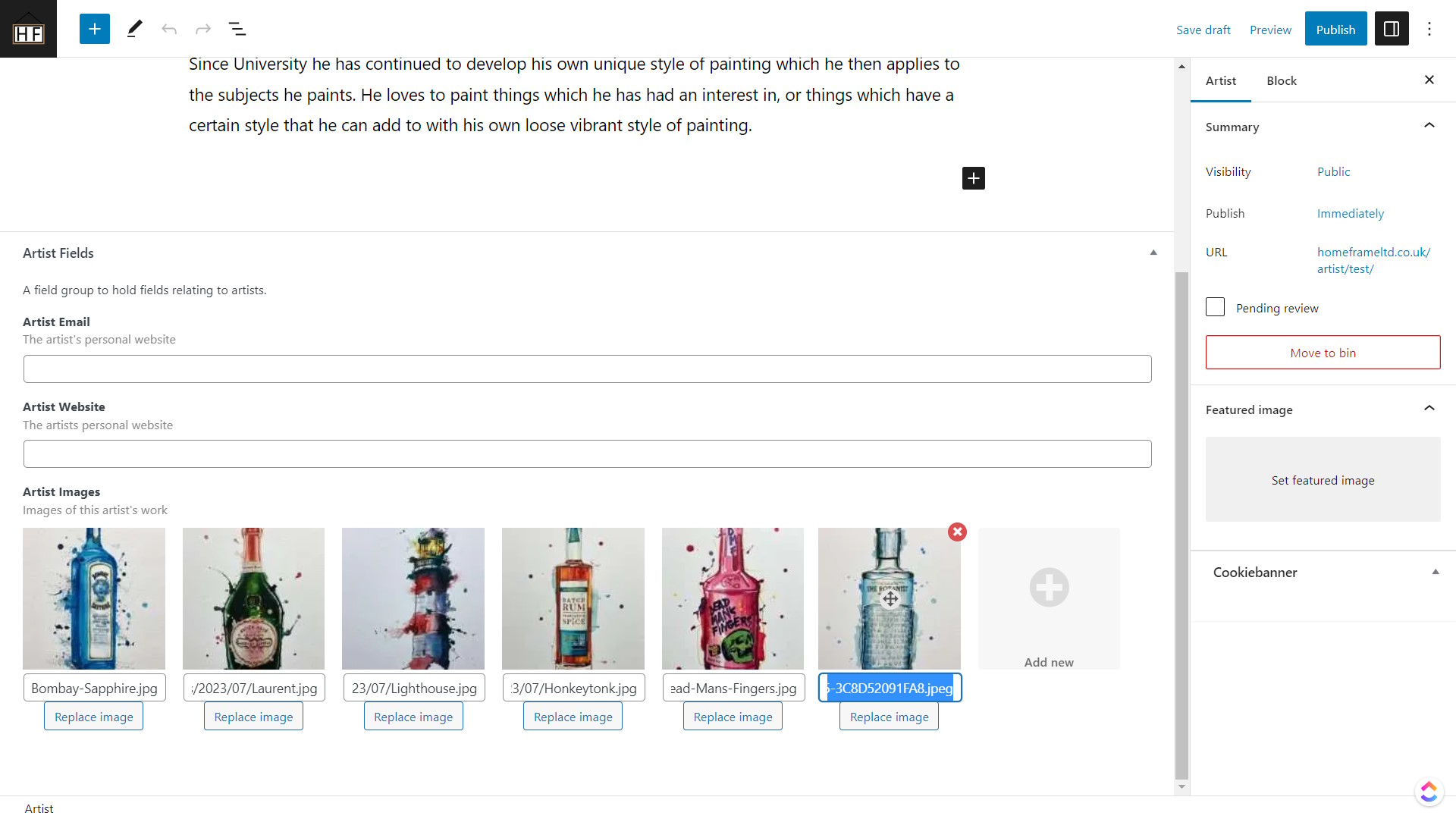Click the Artist Email input field
The image size is (1456, 819).
click(x=588, y=369)
